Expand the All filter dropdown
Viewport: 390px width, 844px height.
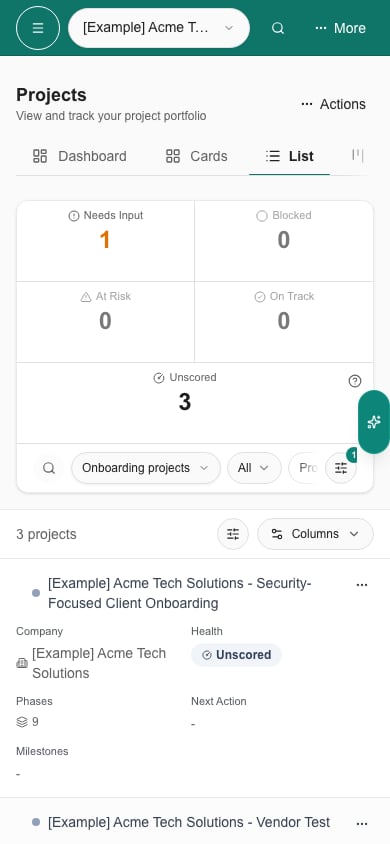click(x=254, y=468)
